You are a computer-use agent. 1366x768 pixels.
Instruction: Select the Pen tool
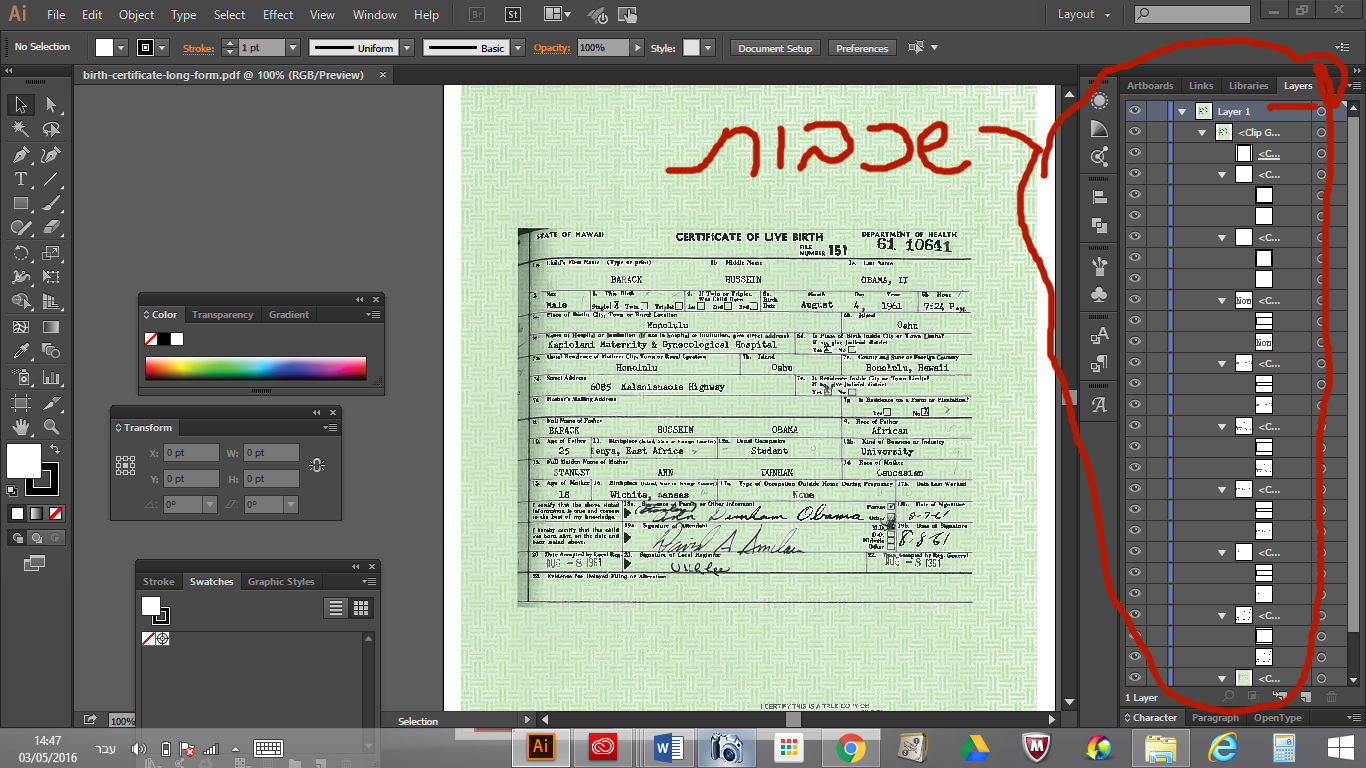[21, 154]
